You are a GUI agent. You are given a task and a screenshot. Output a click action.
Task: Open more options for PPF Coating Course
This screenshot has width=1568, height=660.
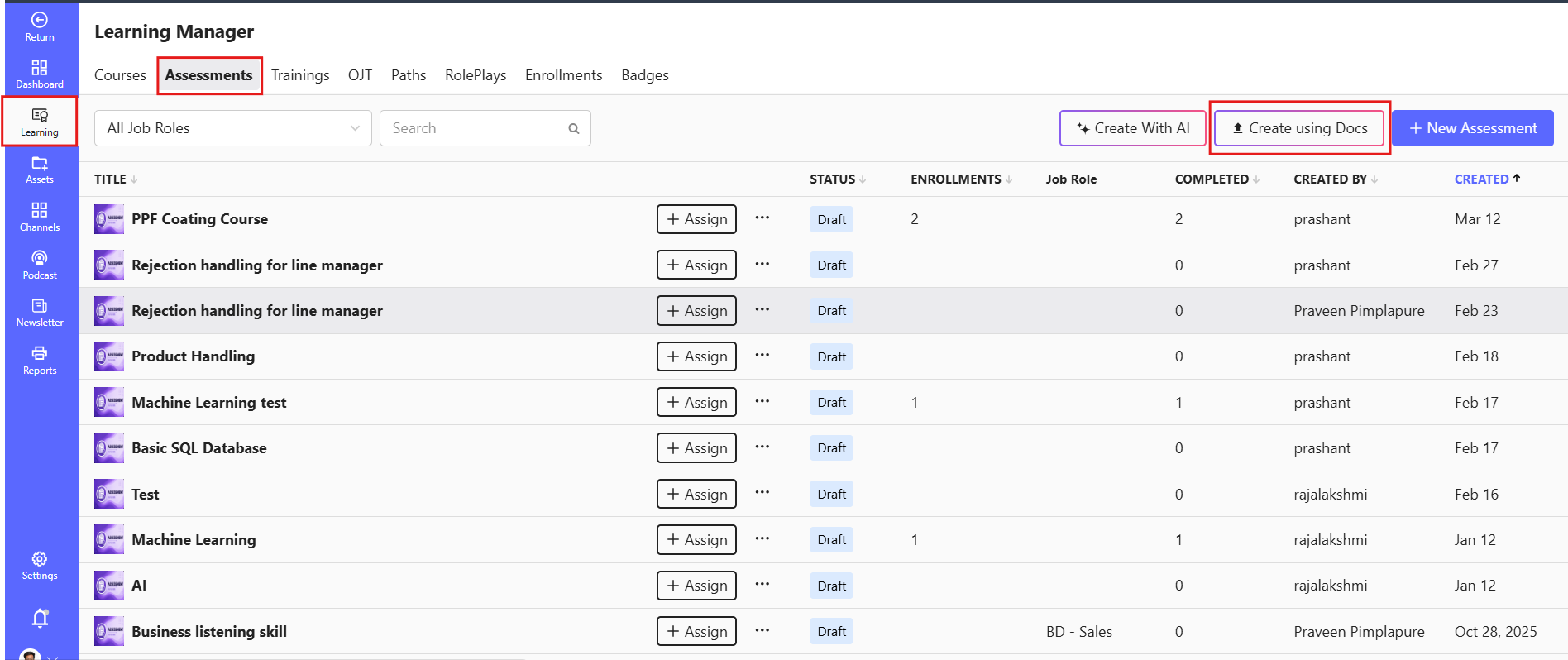(762, 218)
